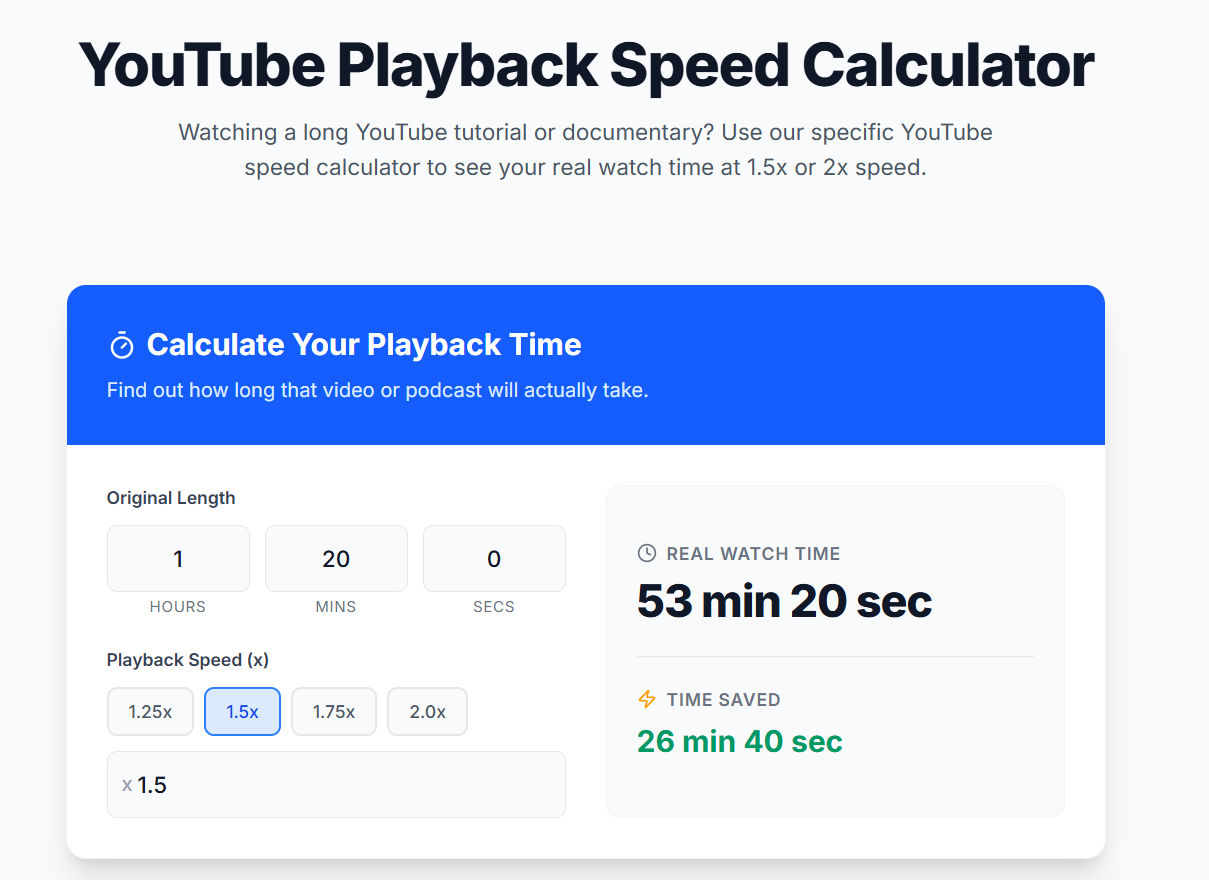Click the stopwatch icon beside Calculate Your Playback Time
Viewport: 1209px width, 880px height.
[x=121, y=344]
